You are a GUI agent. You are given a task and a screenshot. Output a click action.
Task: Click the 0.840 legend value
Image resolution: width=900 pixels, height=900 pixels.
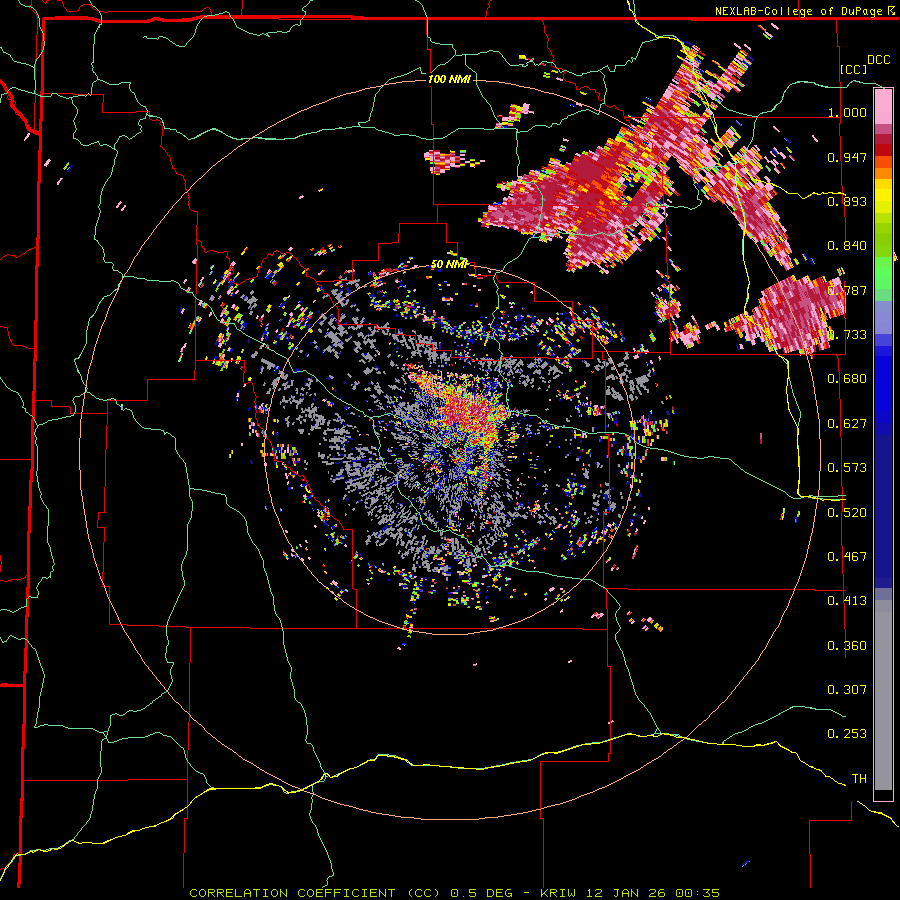847,246
